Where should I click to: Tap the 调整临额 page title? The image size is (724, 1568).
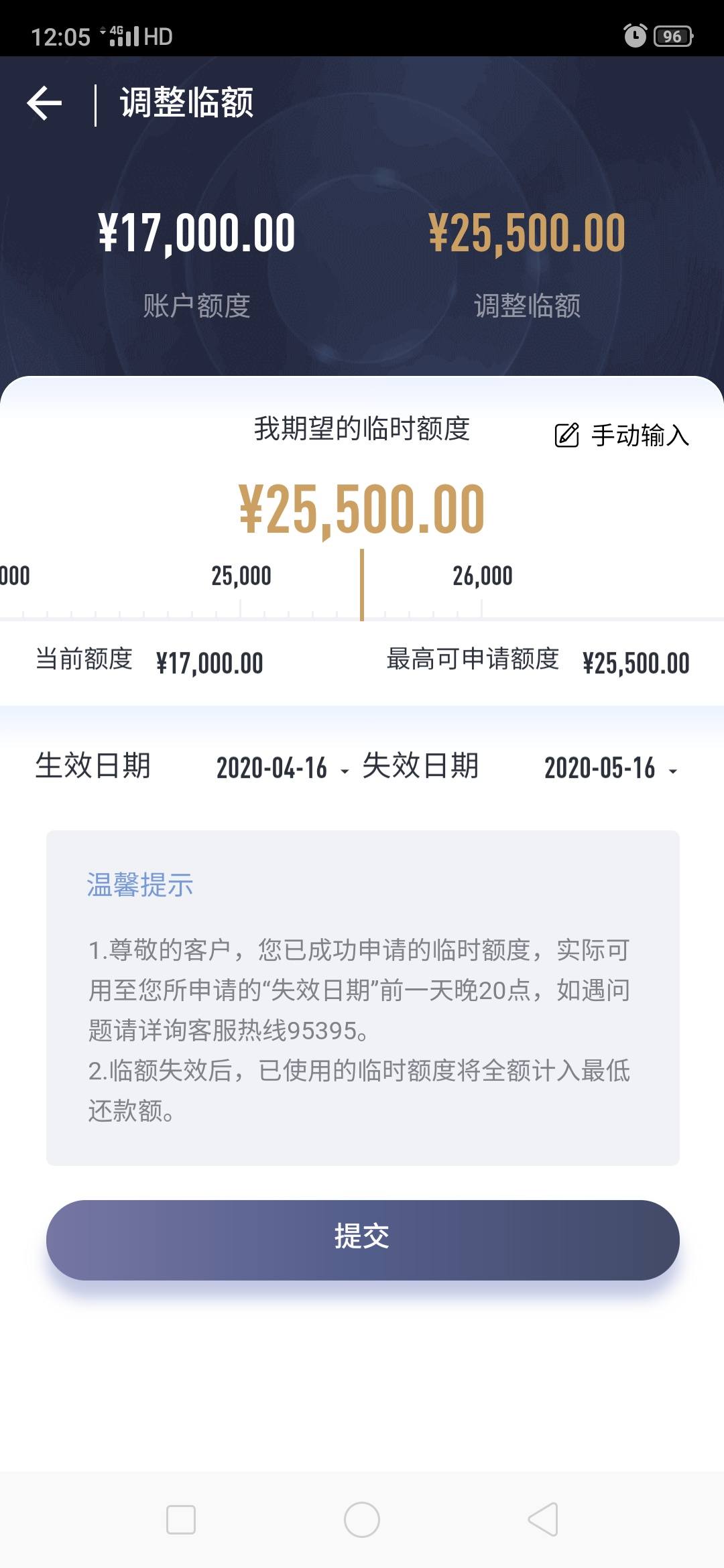point(187,103)
